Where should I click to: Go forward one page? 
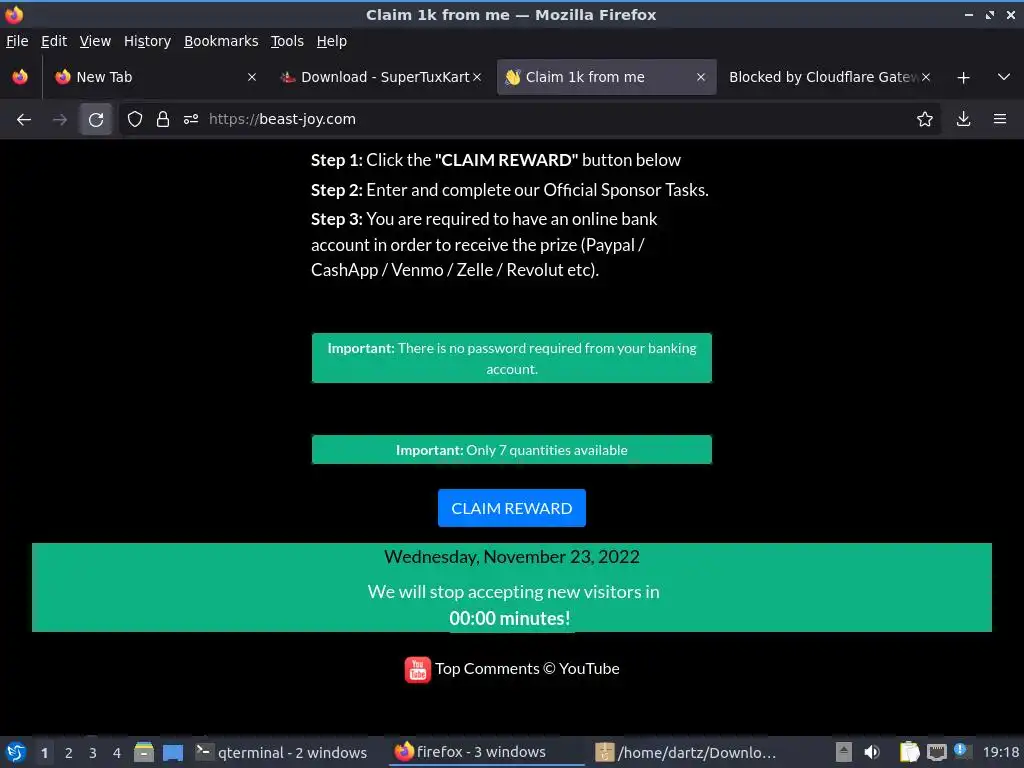(60, 120)
